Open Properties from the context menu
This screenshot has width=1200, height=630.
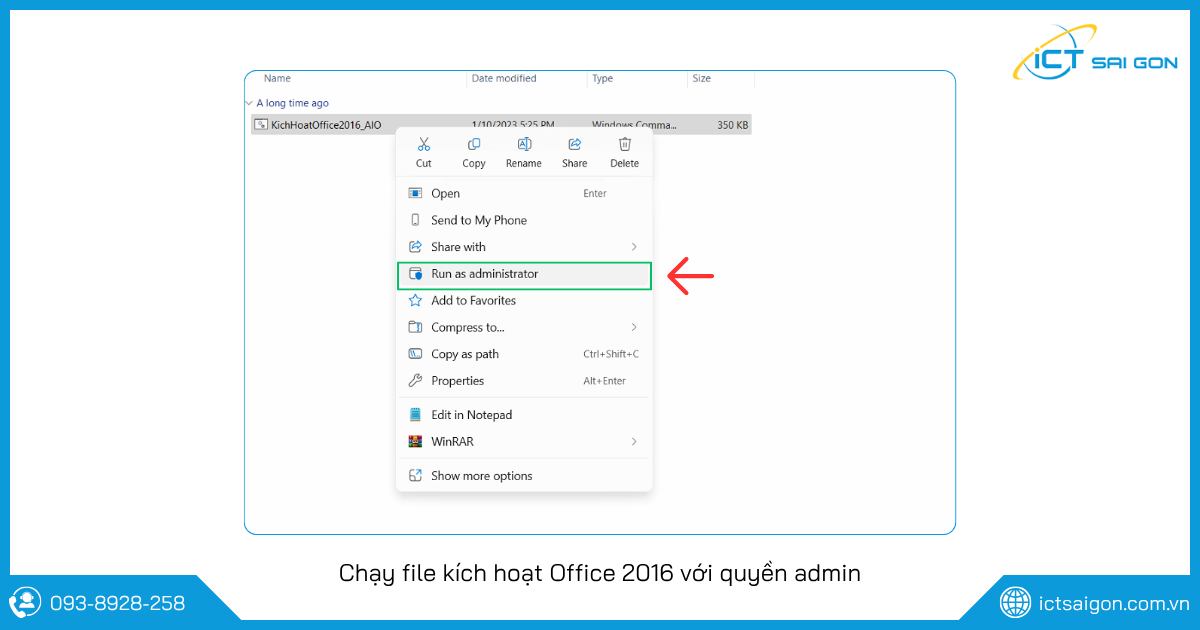524,381
